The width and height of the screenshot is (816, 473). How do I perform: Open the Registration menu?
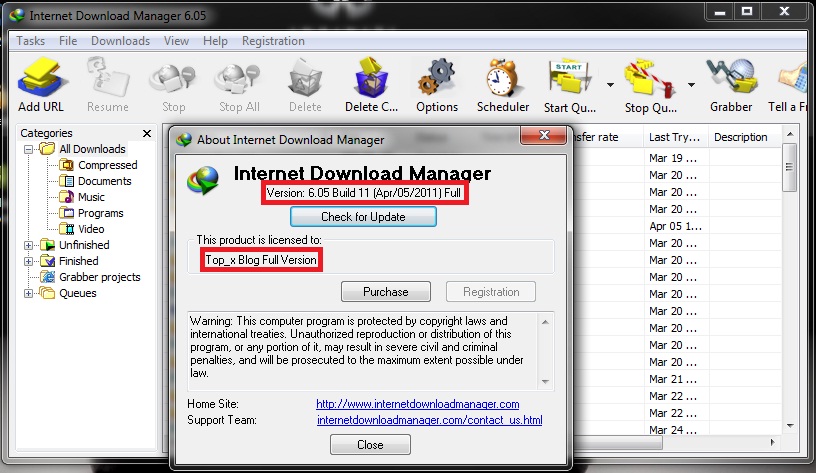273,41
